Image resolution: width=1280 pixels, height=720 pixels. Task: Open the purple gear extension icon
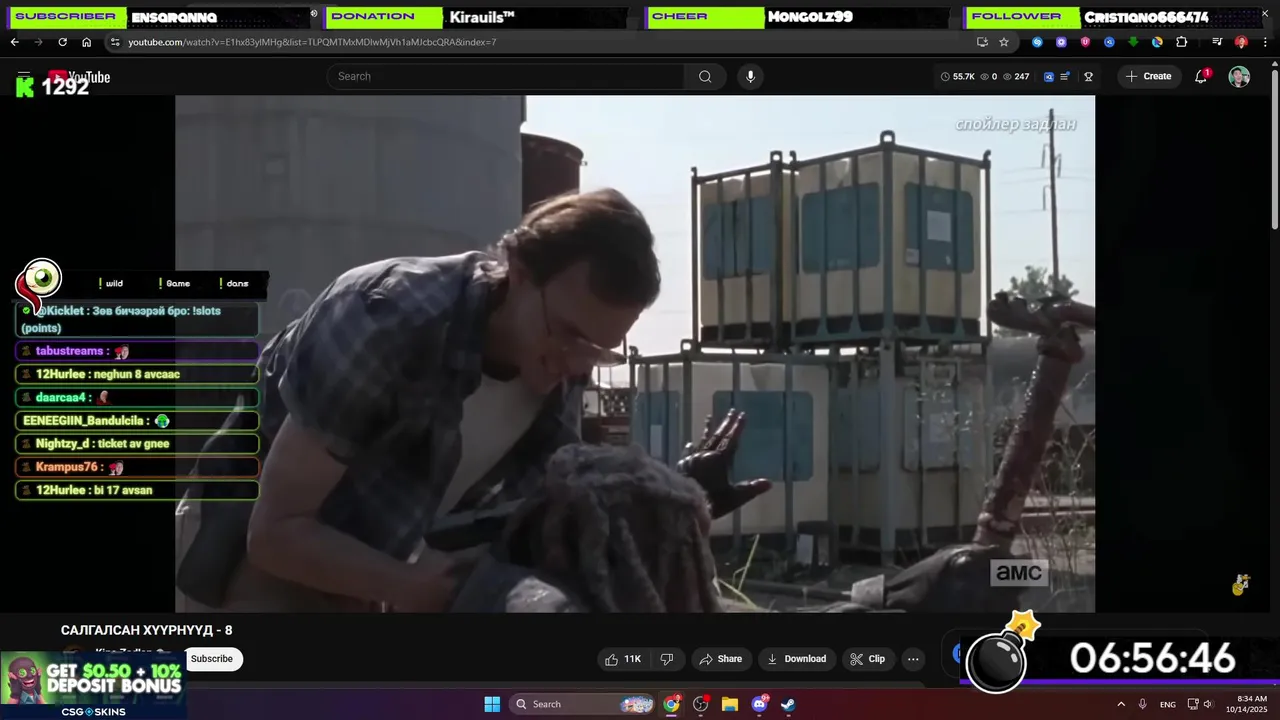1061,42
